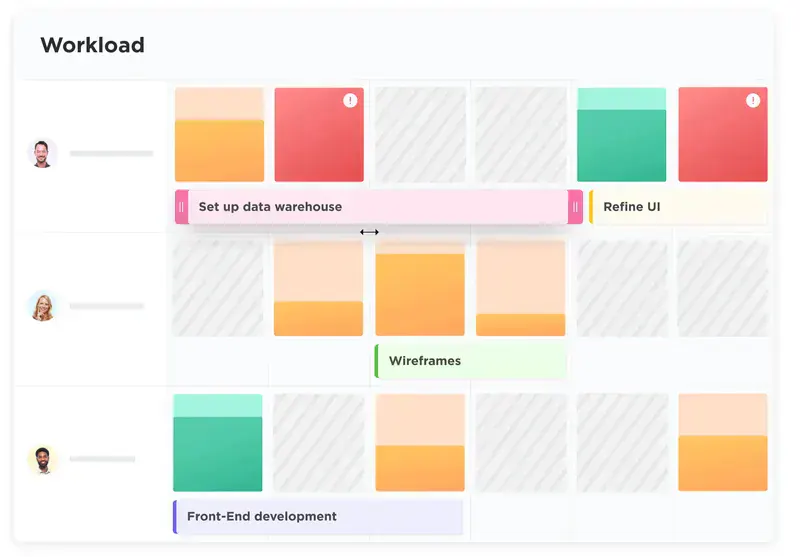Grab the left resize handle of data warehouse task
Viewport: 800px width, 557px height.
tap(182, 207)
